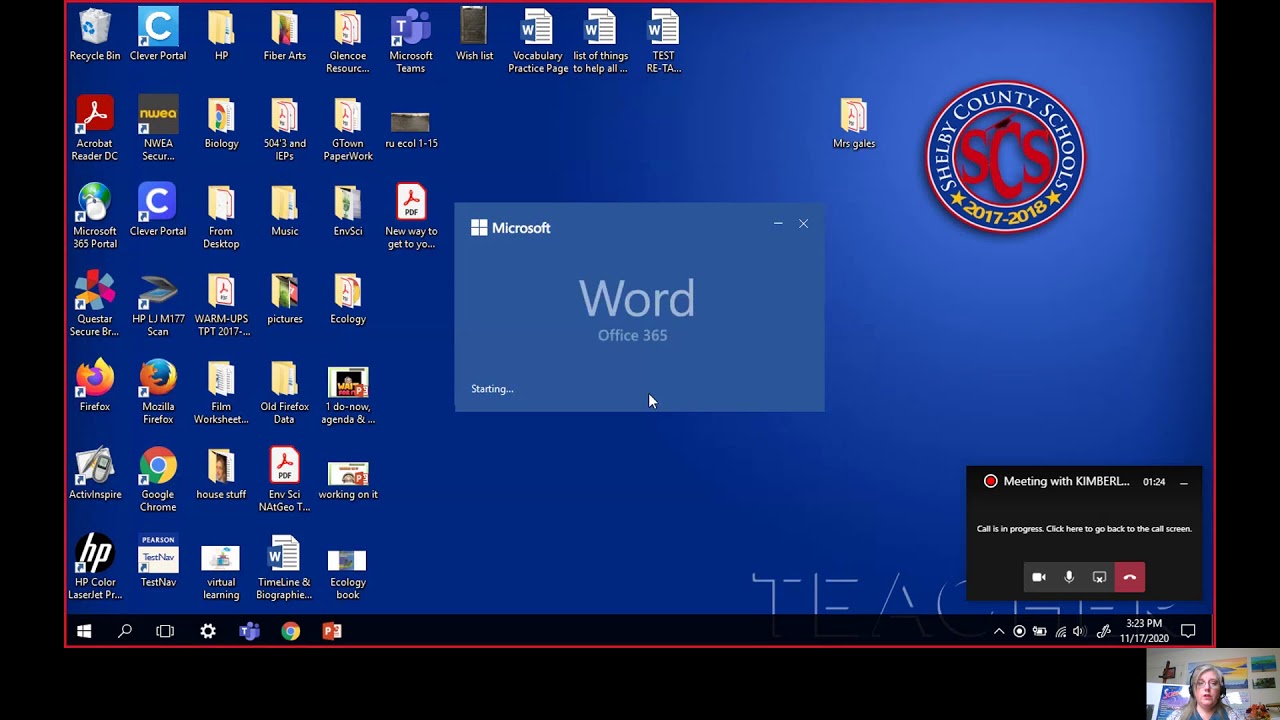Select the TEST RE-TA Word document

tap(664, 41)
